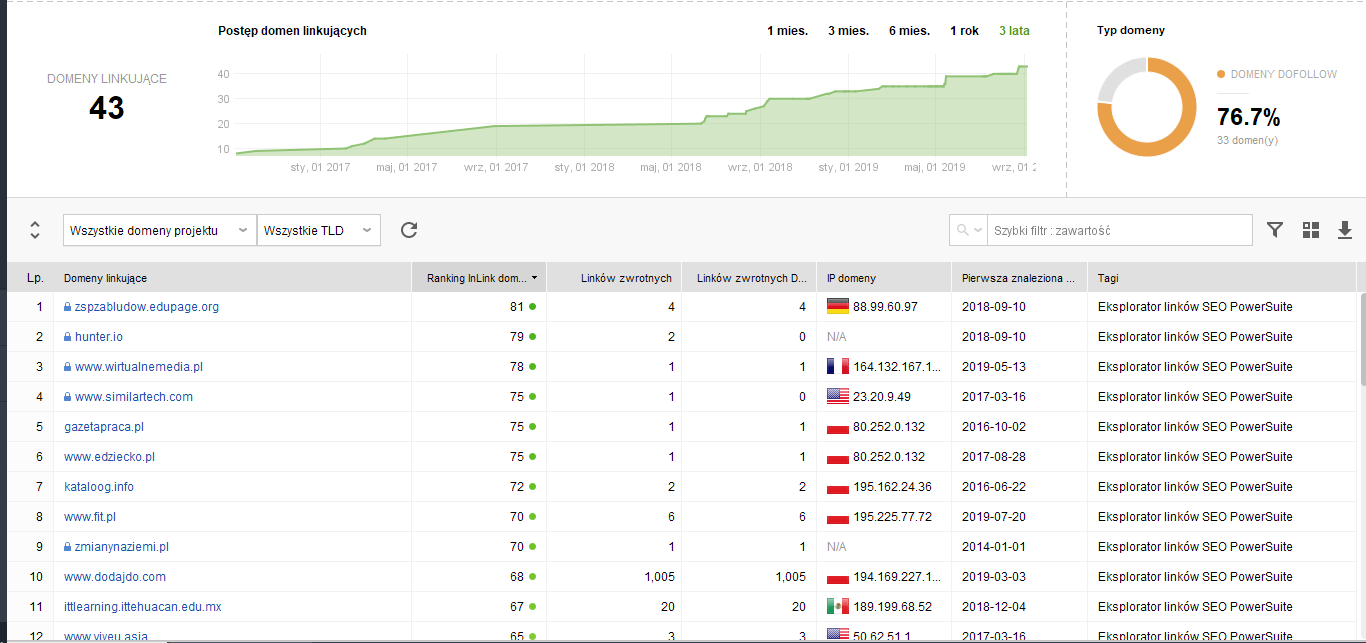Click the refresh icon in toolbar
This screenshot has height=643, width=1366.
click(x=408, y=230)
